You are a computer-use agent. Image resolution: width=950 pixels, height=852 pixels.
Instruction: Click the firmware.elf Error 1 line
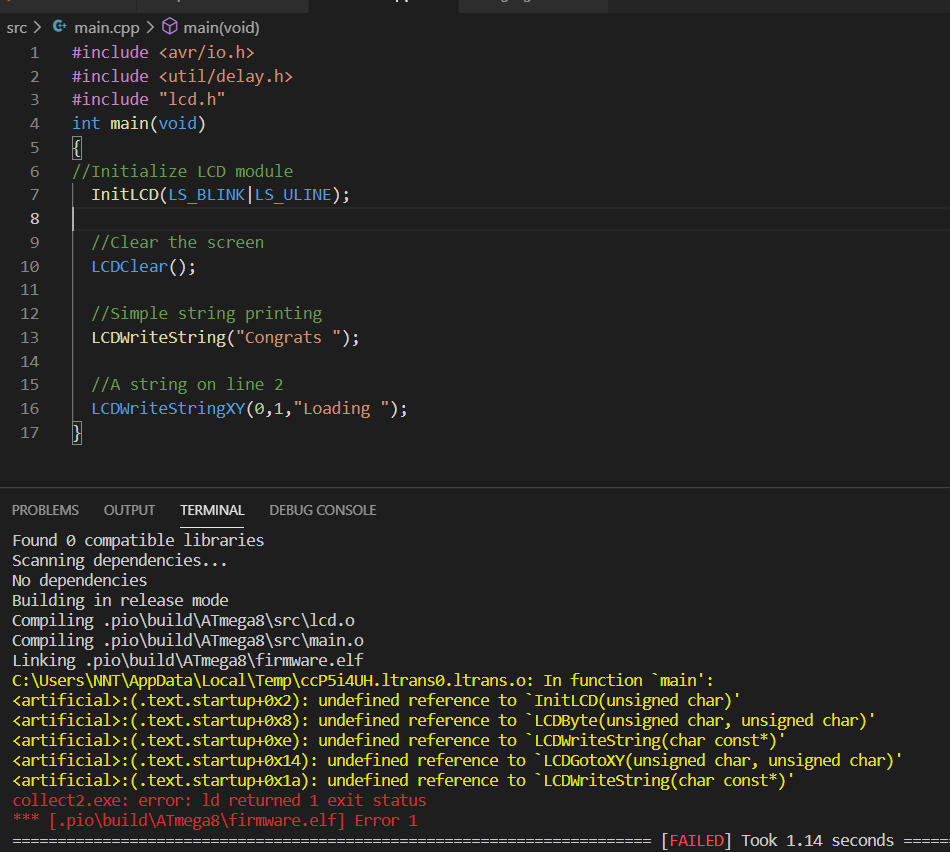pyautogui.click(x=215, y=820)
